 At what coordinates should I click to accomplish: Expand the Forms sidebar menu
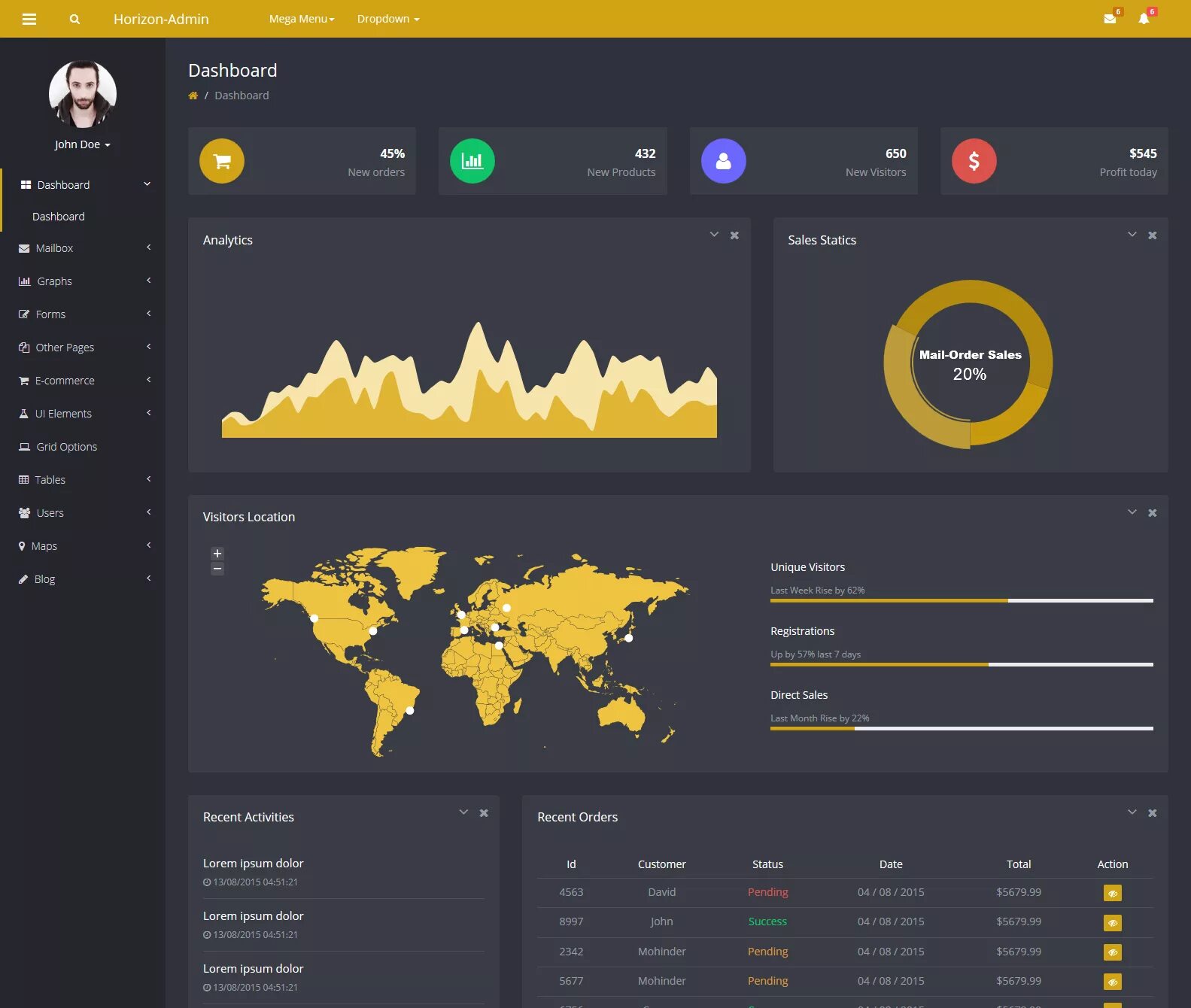(x=83, y=314)
